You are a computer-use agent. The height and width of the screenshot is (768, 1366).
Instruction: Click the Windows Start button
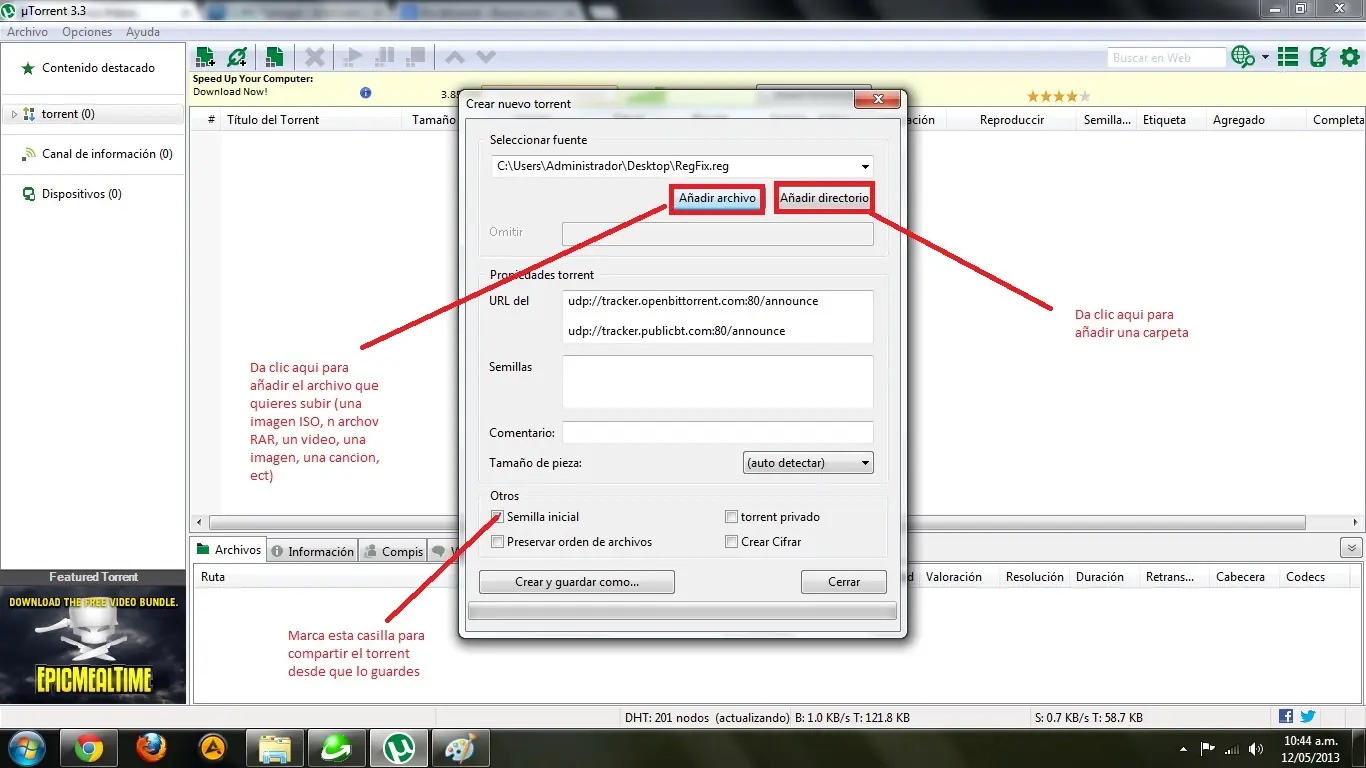(x=25, y=748)
